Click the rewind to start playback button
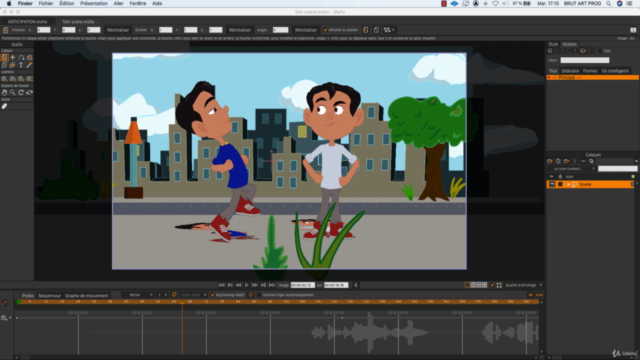 click(x=222, y=285)
